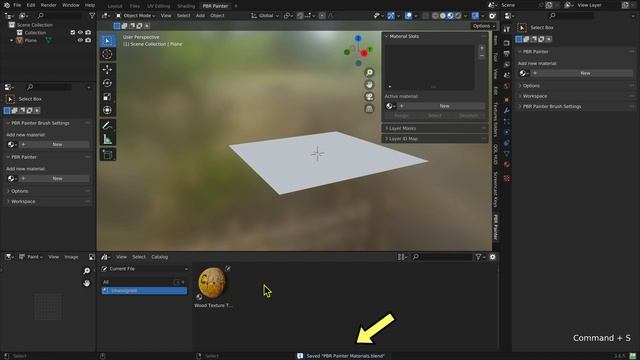Open the viewport Options dropdown
This screenshot has width=640, height=360.
[484, 26]
